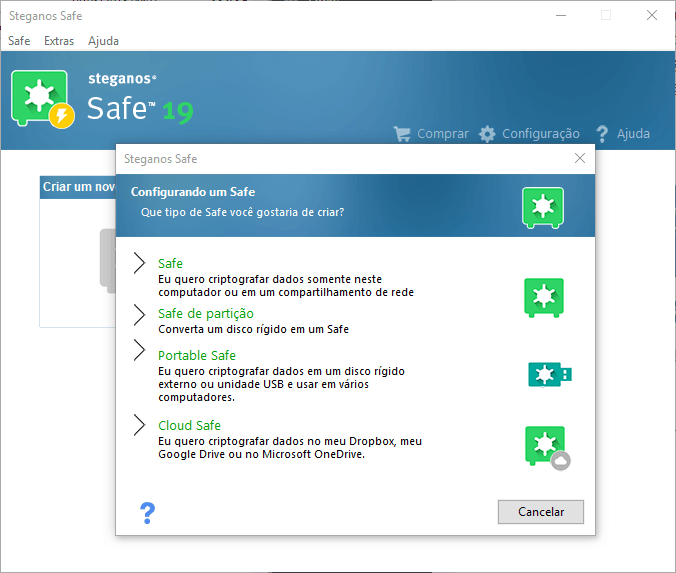Expand the Safe de partição chevron
The image size is (676, 573).
pyautogui.click(x=139, y=315)
